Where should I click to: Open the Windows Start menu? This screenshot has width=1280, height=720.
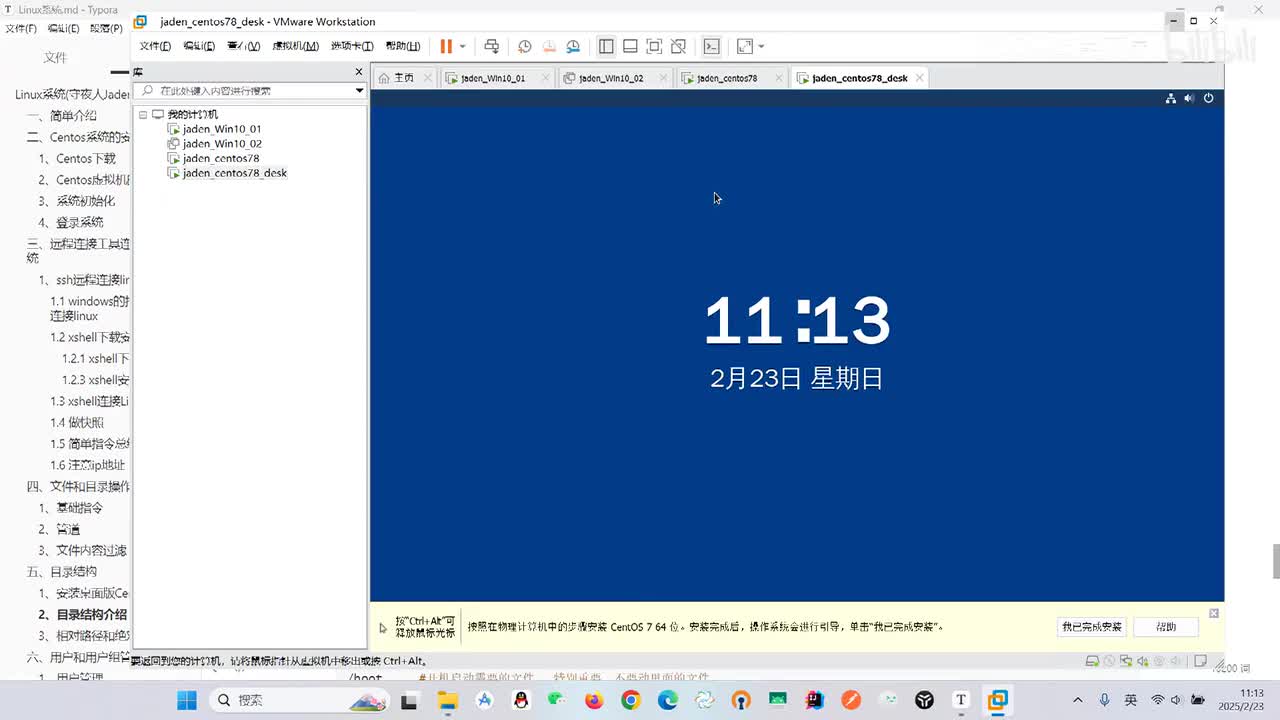[x=187, y=700]
